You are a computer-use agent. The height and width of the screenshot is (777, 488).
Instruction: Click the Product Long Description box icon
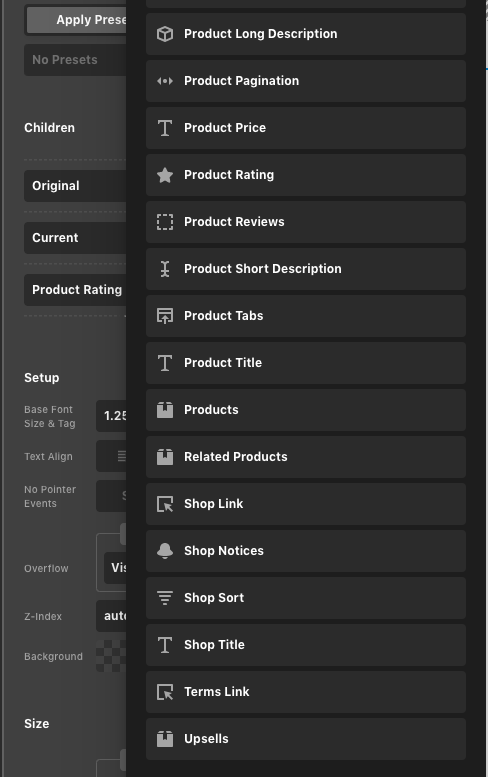[x=165, y=34]
